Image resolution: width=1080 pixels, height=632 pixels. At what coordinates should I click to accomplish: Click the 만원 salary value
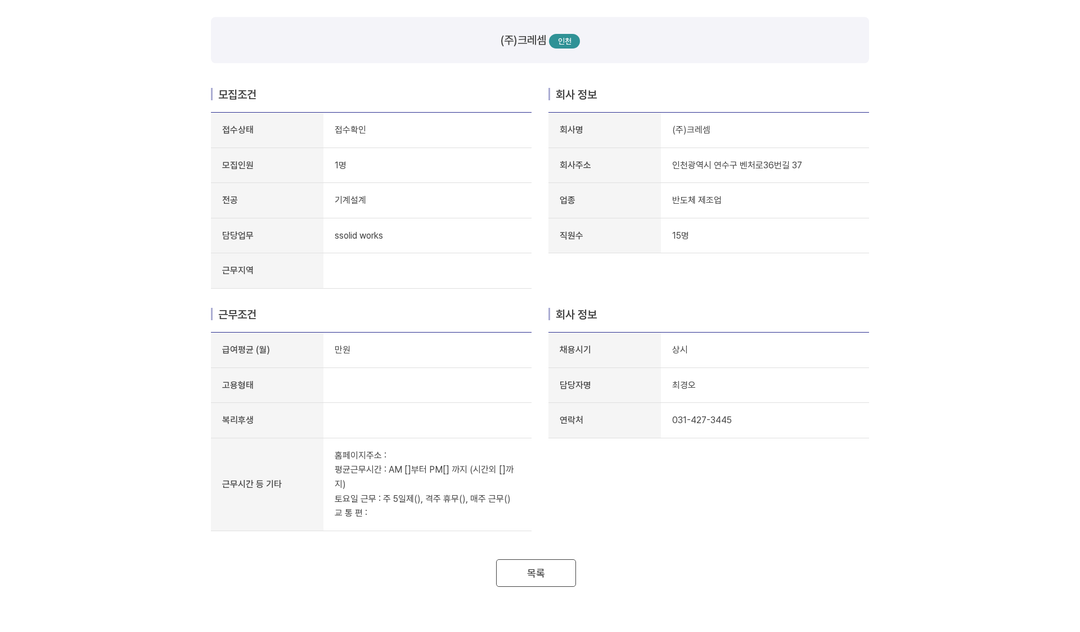click(342, 350)
